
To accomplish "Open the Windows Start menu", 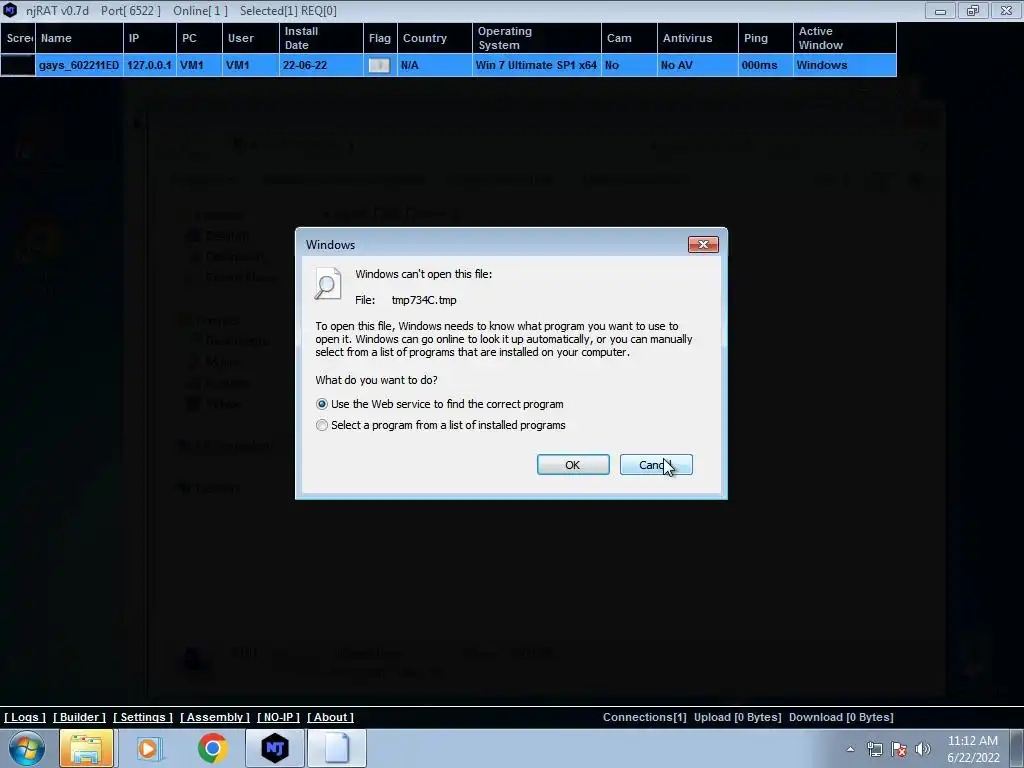I will 27,748.
